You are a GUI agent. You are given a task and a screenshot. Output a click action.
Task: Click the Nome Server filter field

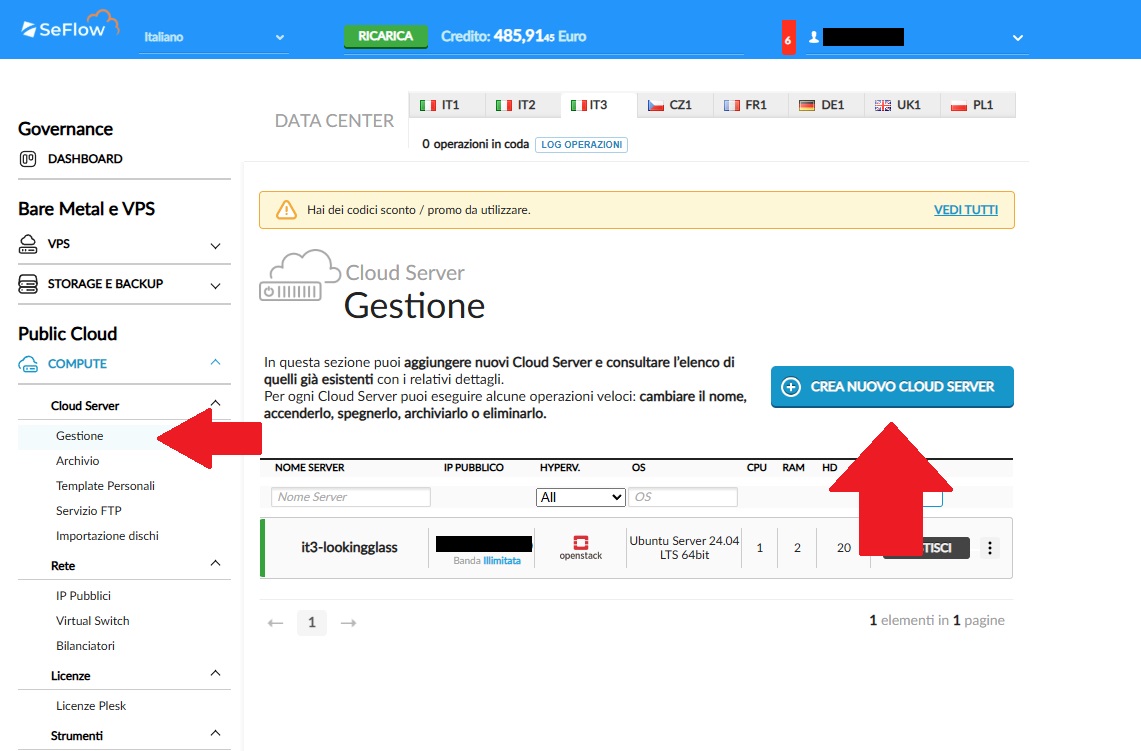tap(350, 497)
